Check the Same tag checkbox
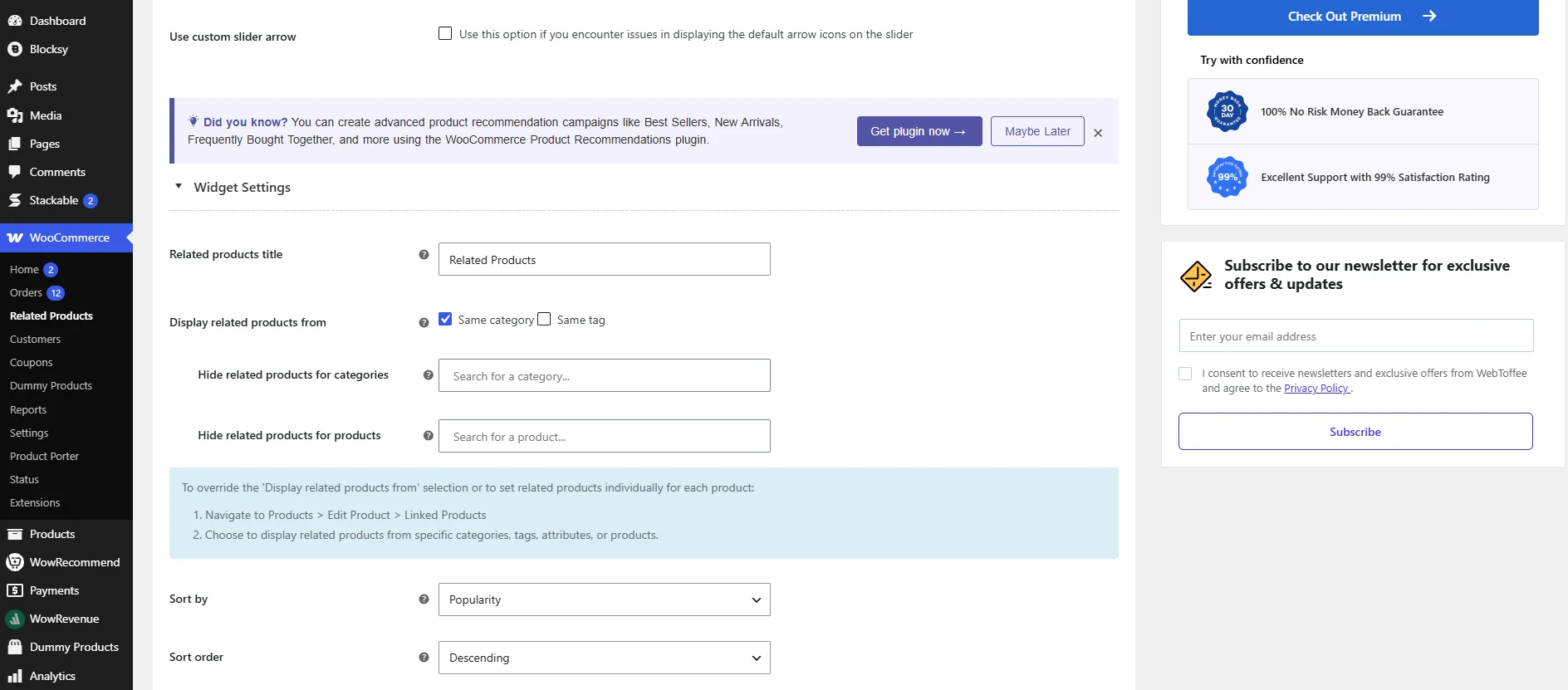Screen dimensions: 1568x690 point(544,319)
